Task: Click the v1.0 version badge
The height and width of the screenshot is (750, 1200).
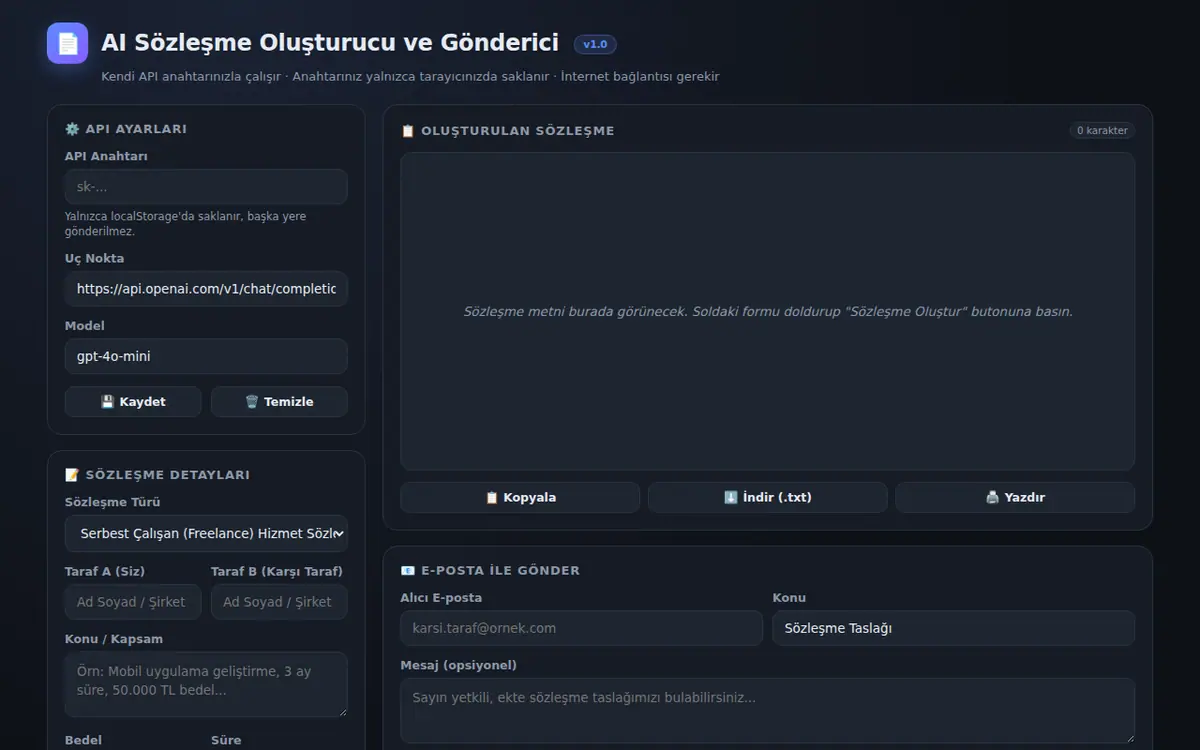Action: click(595, 44)
